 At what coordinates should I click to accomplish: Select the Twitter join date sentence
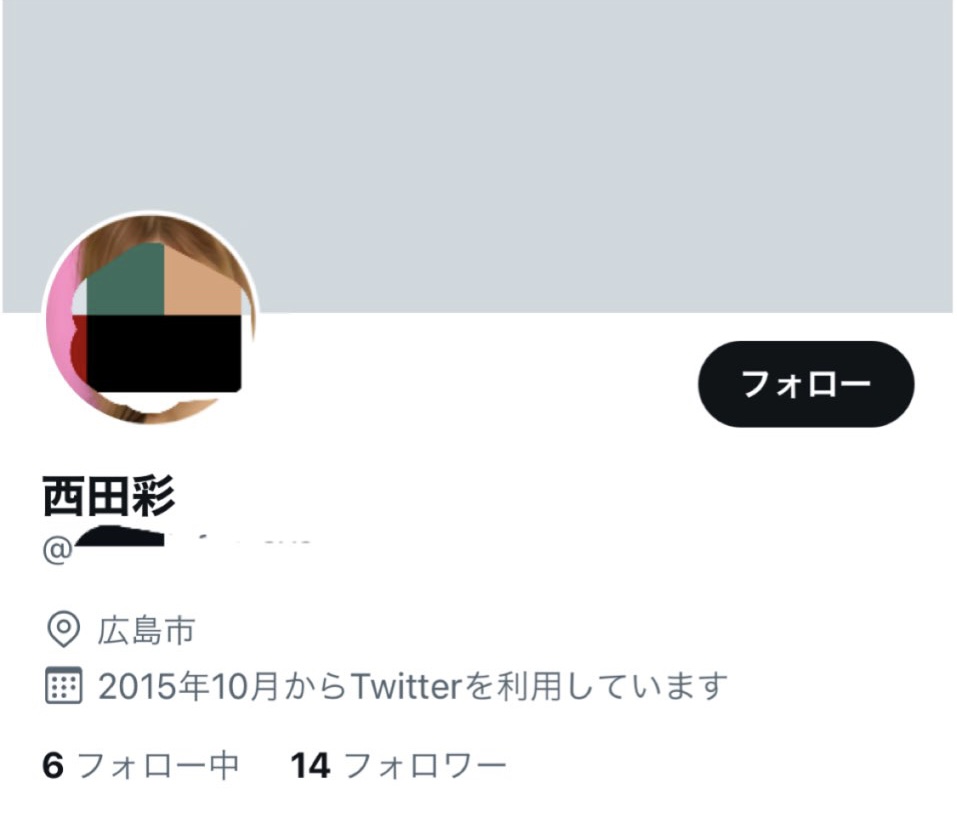click(413, 686)
